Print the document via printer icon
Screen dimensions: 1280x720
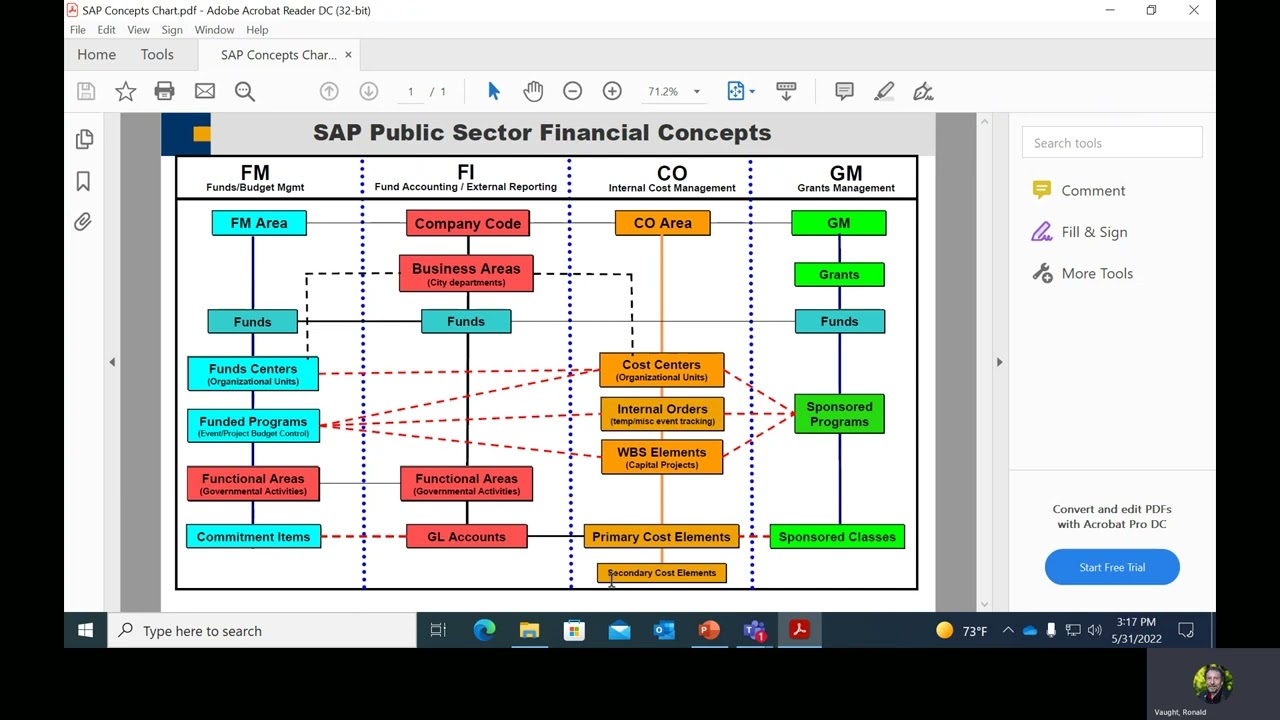point(164,91)
